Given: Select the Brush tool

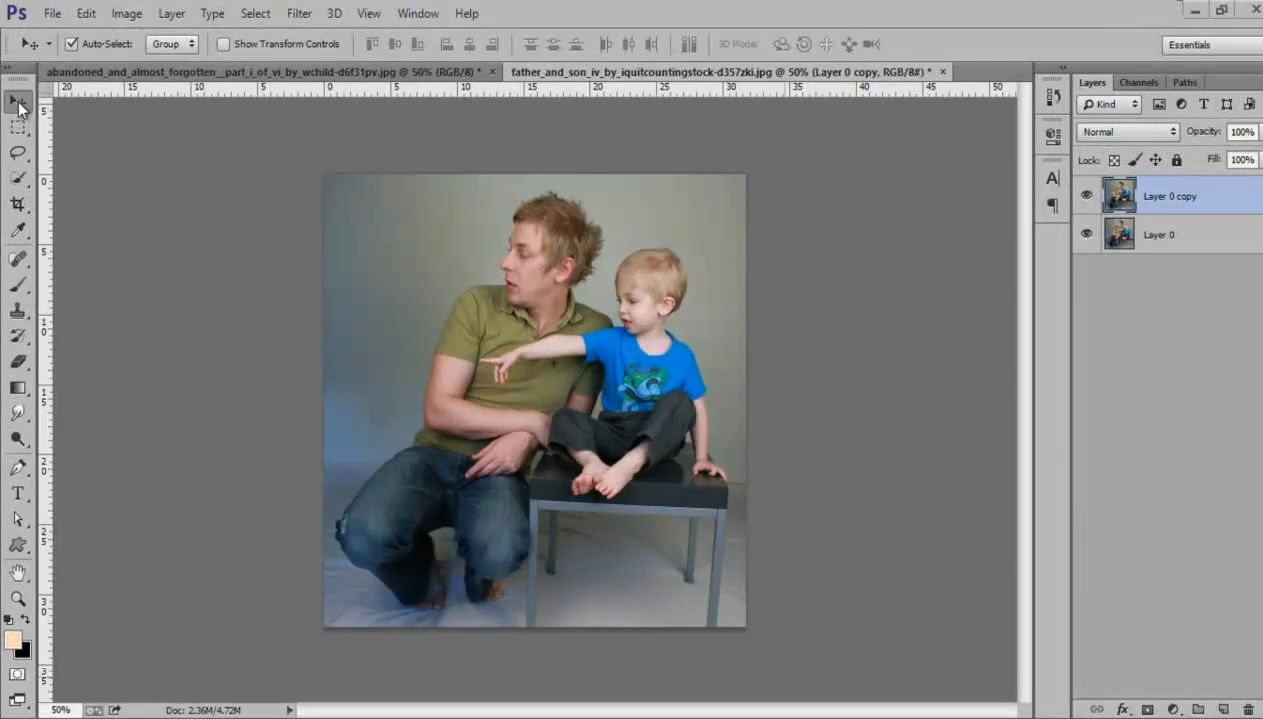Looking at the screenshot, I should (x=18, y=285).
